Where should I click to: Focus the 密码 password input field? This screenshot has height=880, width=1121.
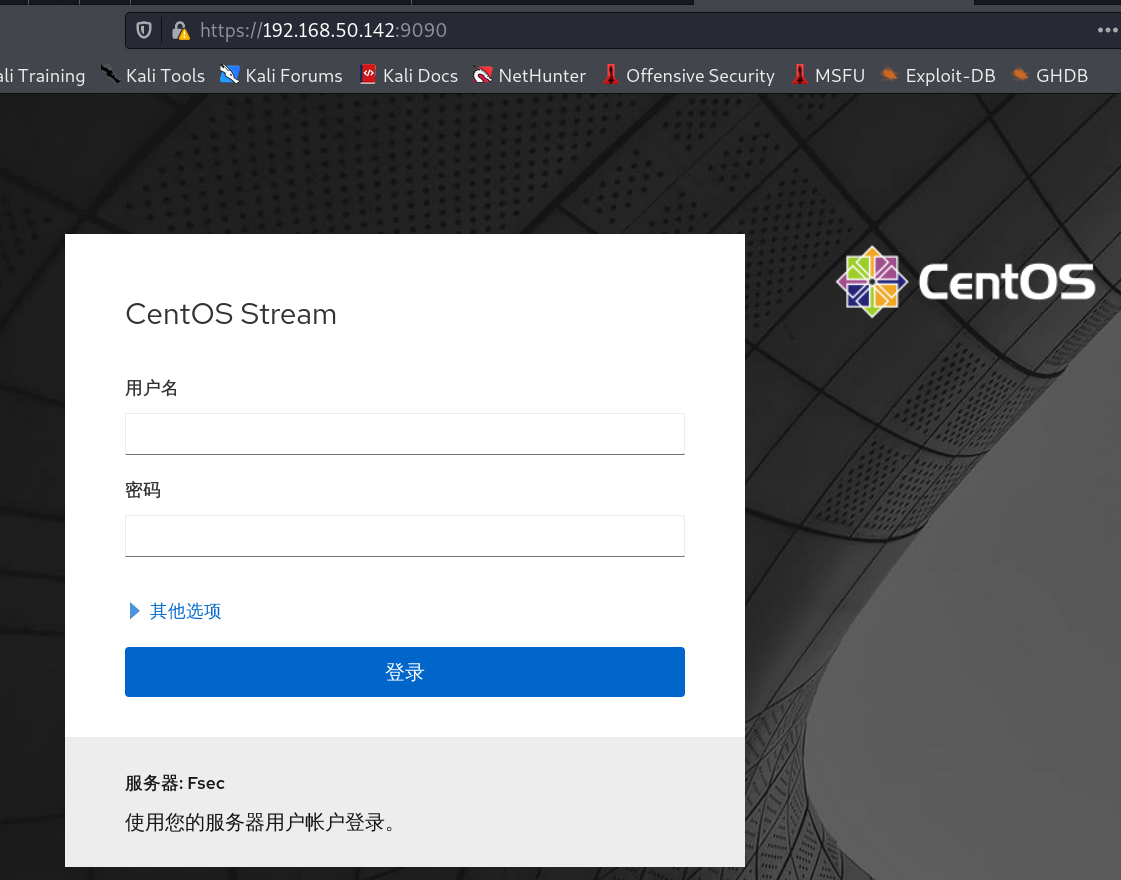click(405, 536)
